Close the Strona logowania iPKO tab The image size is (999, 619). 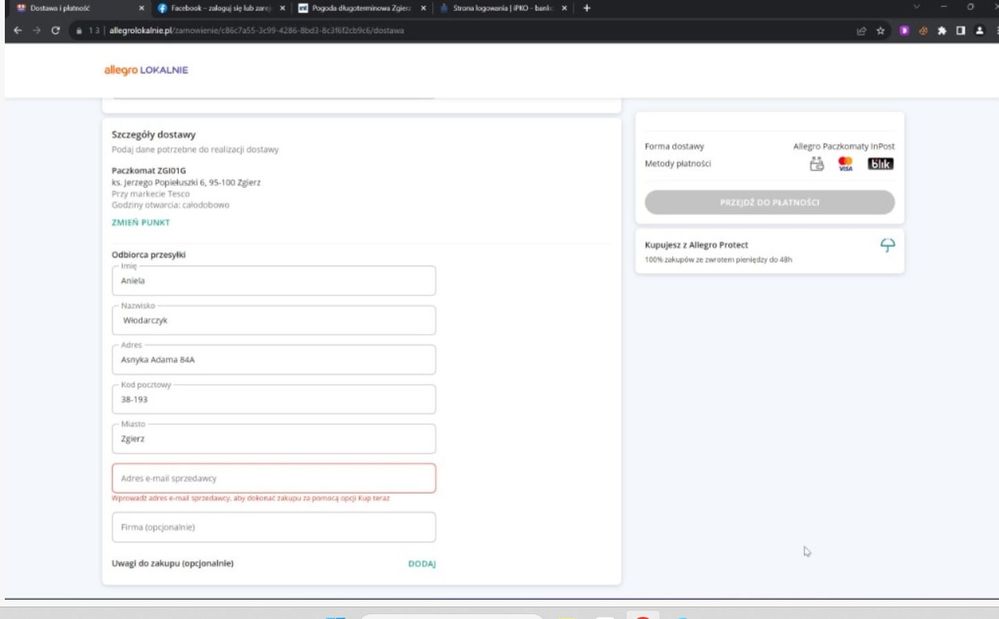pyautogui.click(x=564, y=8)
